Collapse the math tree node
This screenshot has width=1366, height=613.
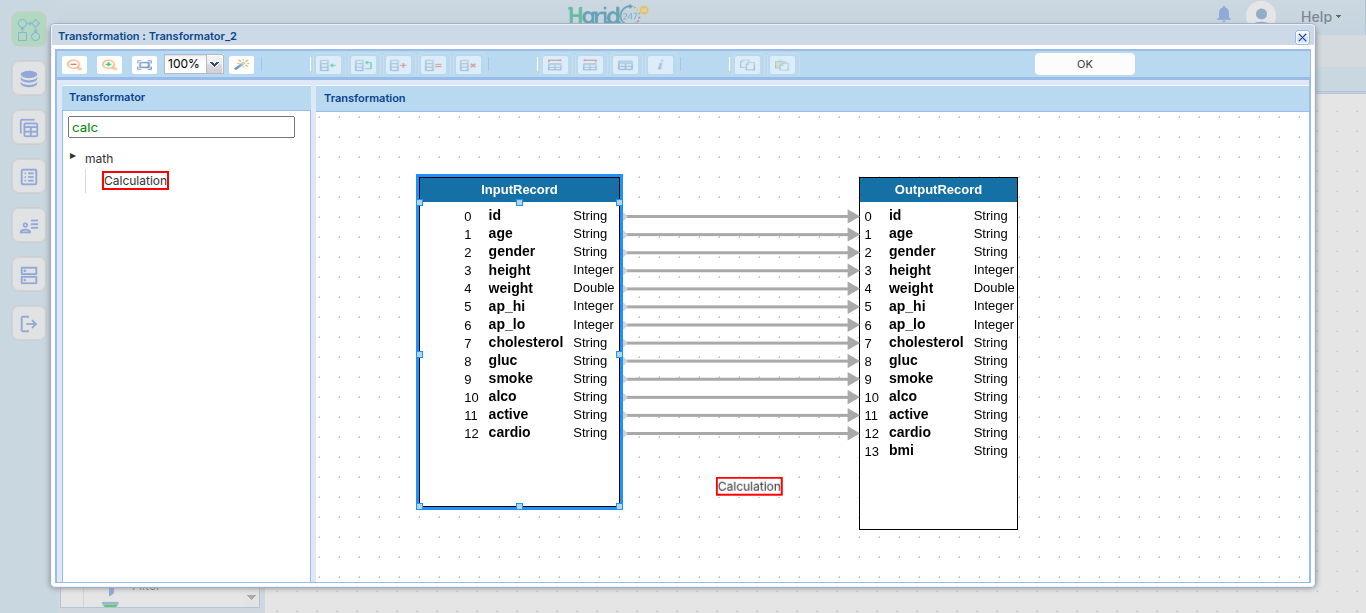73,157
